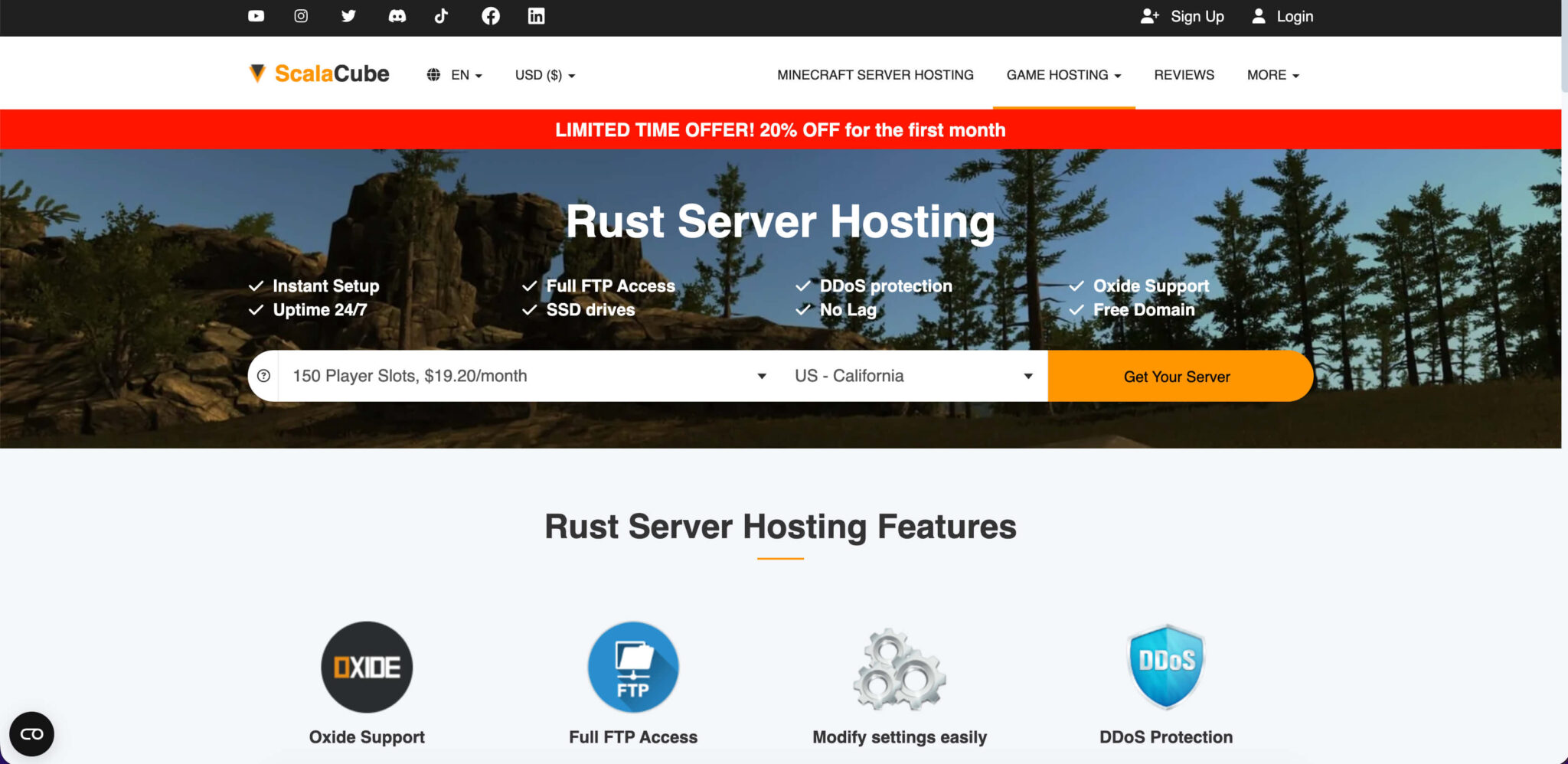Click the SSD drives feature text
1568x764 pixels.
(590, 310)
